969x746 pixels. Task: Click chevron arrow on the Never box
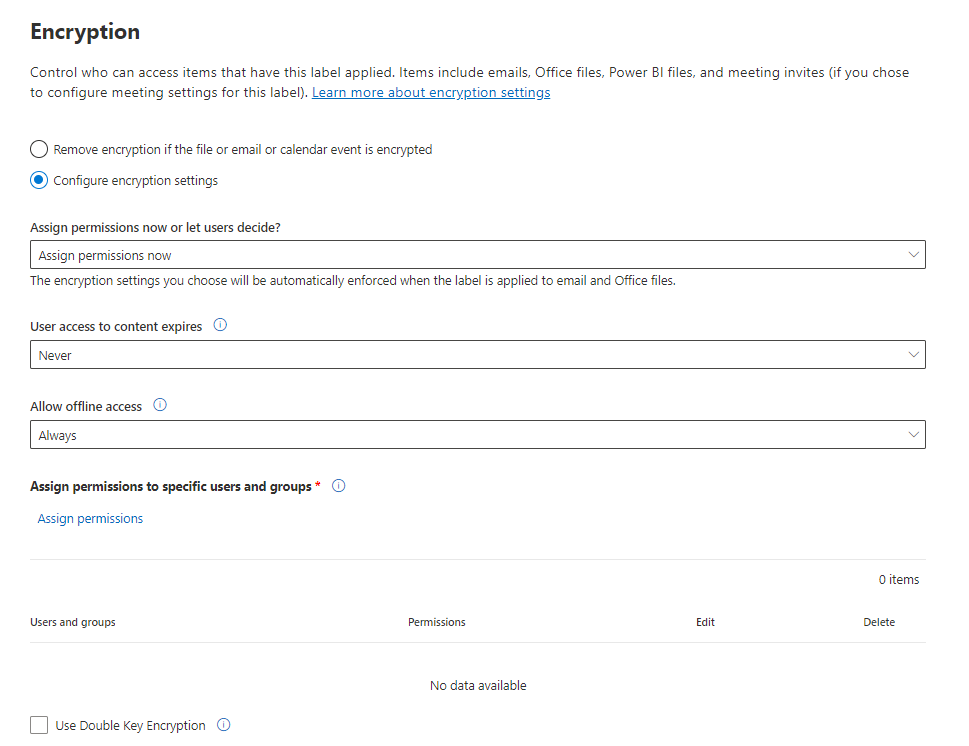913,355
